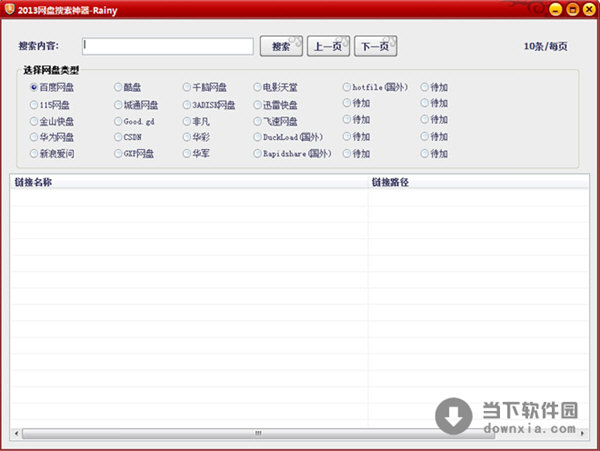The width and height of the screenshot is (600, 451).
Task: Click the app shield icon in title bar
Action: pos(10,8)
